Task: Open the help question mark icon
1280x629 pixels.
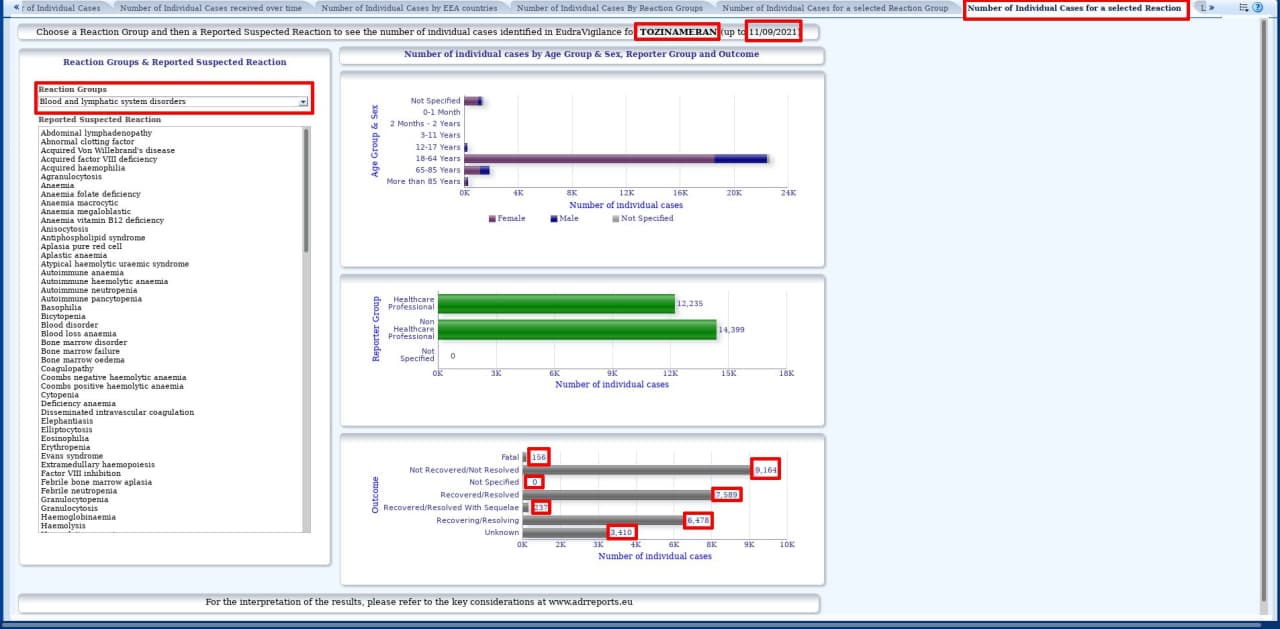Action: pyautogui.click(x=1257, y=8)
